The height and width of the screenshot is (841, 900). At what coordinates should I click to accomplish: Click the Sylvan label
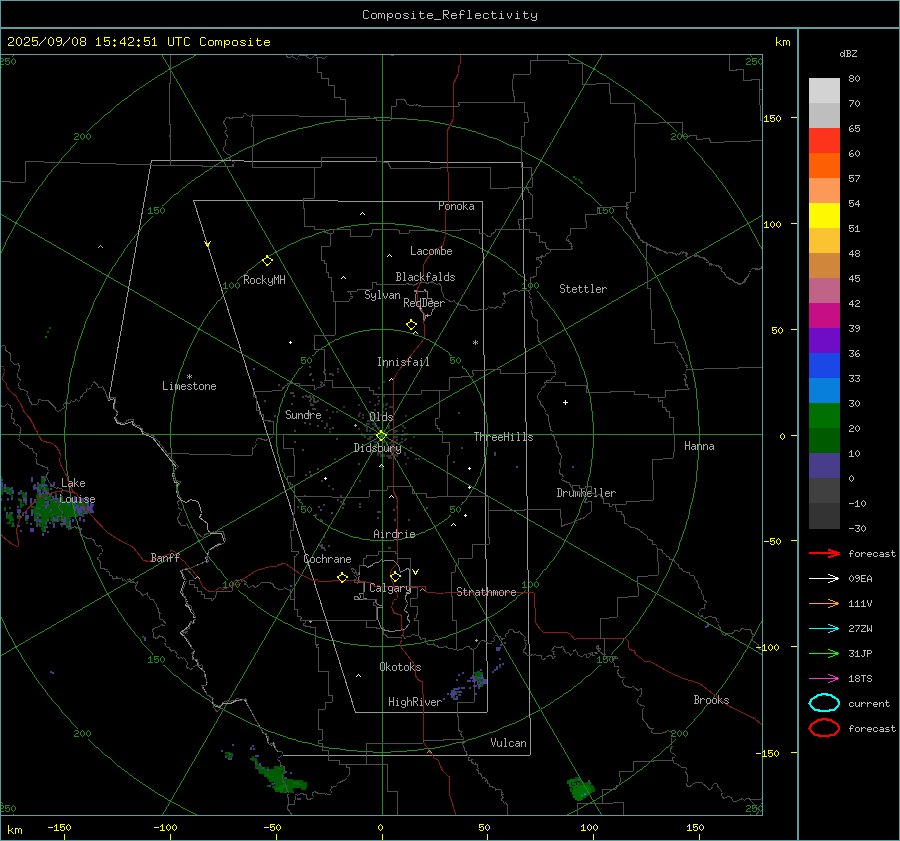[x=382, y=295]
